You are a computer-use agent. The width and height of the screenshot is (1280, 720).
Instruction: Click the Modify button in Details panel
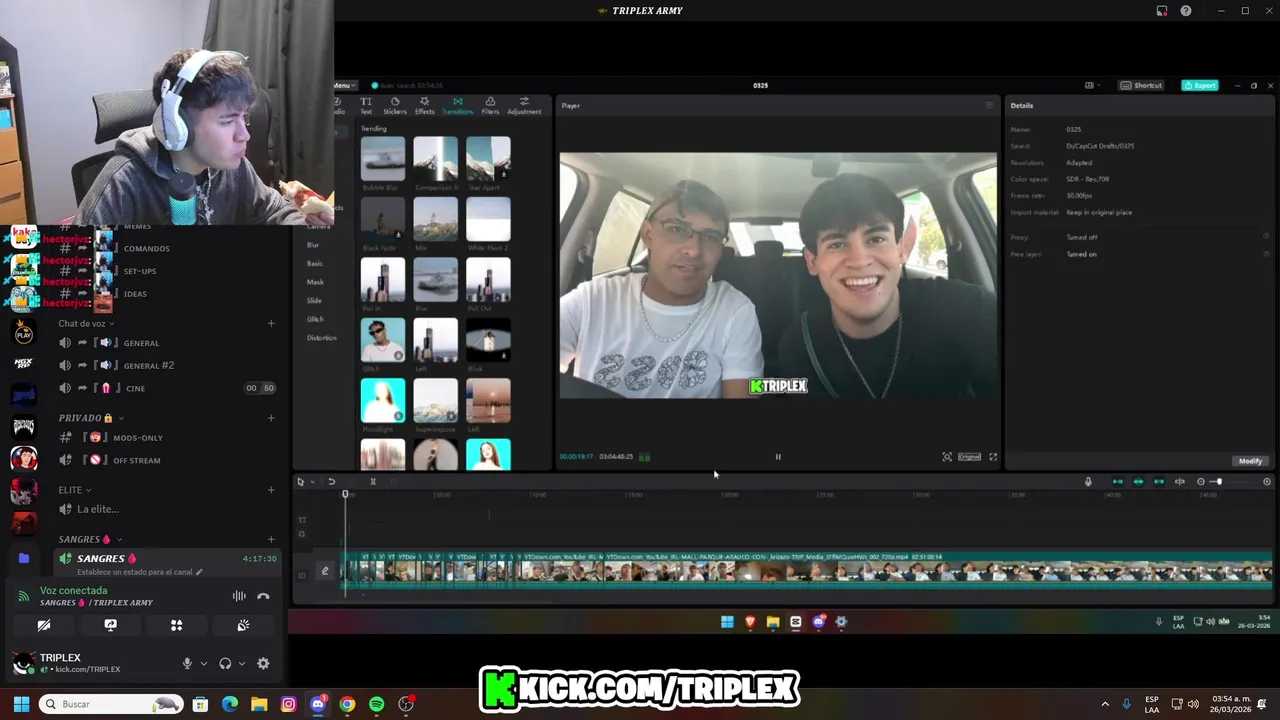pos(1250,461)
